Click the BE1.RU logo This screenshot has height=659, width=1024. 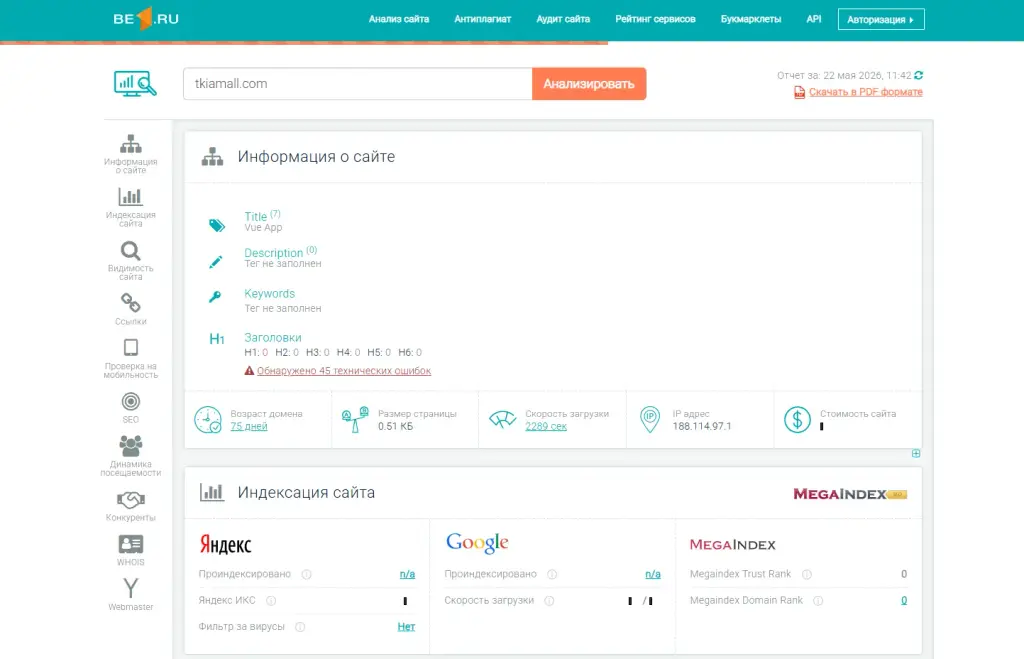click(146, 18)
